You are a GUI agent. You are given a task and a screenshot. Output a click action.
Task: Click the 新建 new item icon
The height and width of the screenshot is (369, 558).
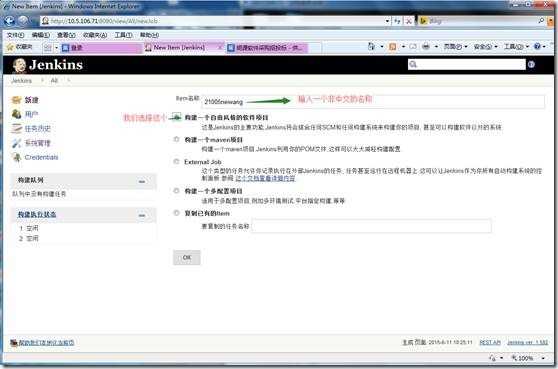click(16, 100)
